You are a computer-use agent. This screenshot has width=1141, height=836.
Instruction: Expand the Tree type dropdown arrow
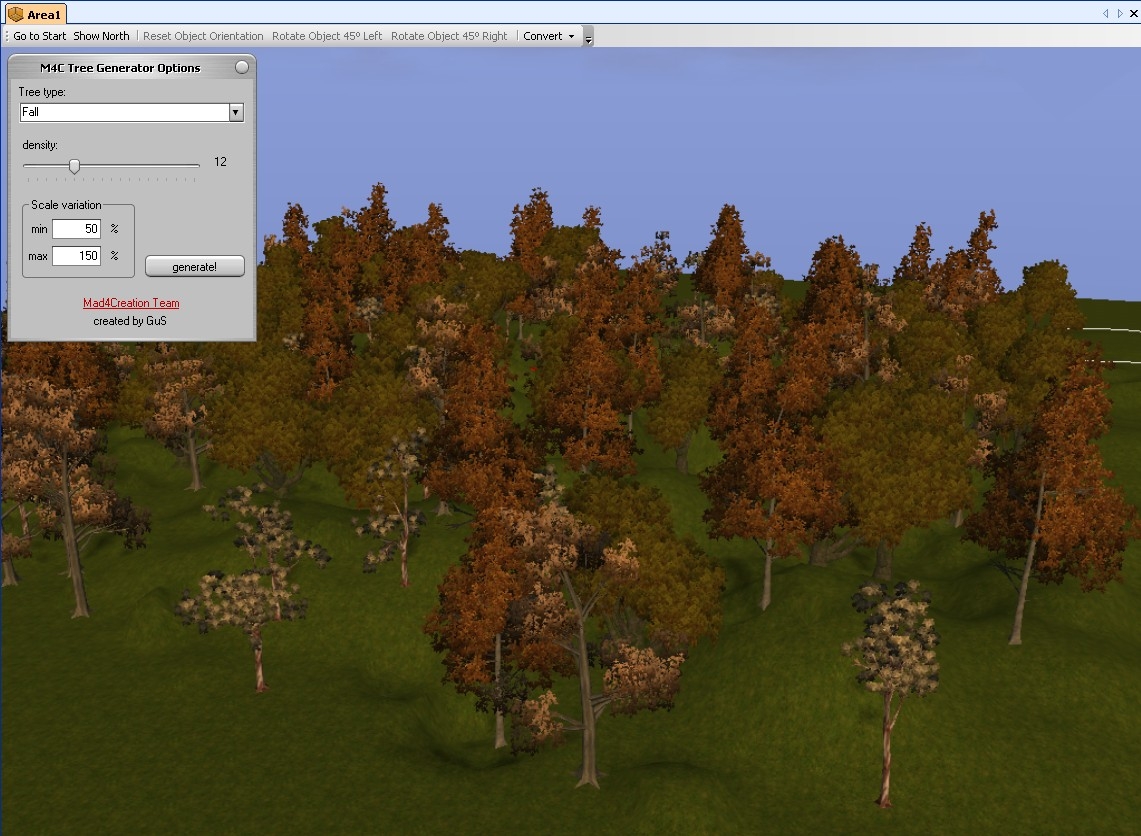coord(236,113)
